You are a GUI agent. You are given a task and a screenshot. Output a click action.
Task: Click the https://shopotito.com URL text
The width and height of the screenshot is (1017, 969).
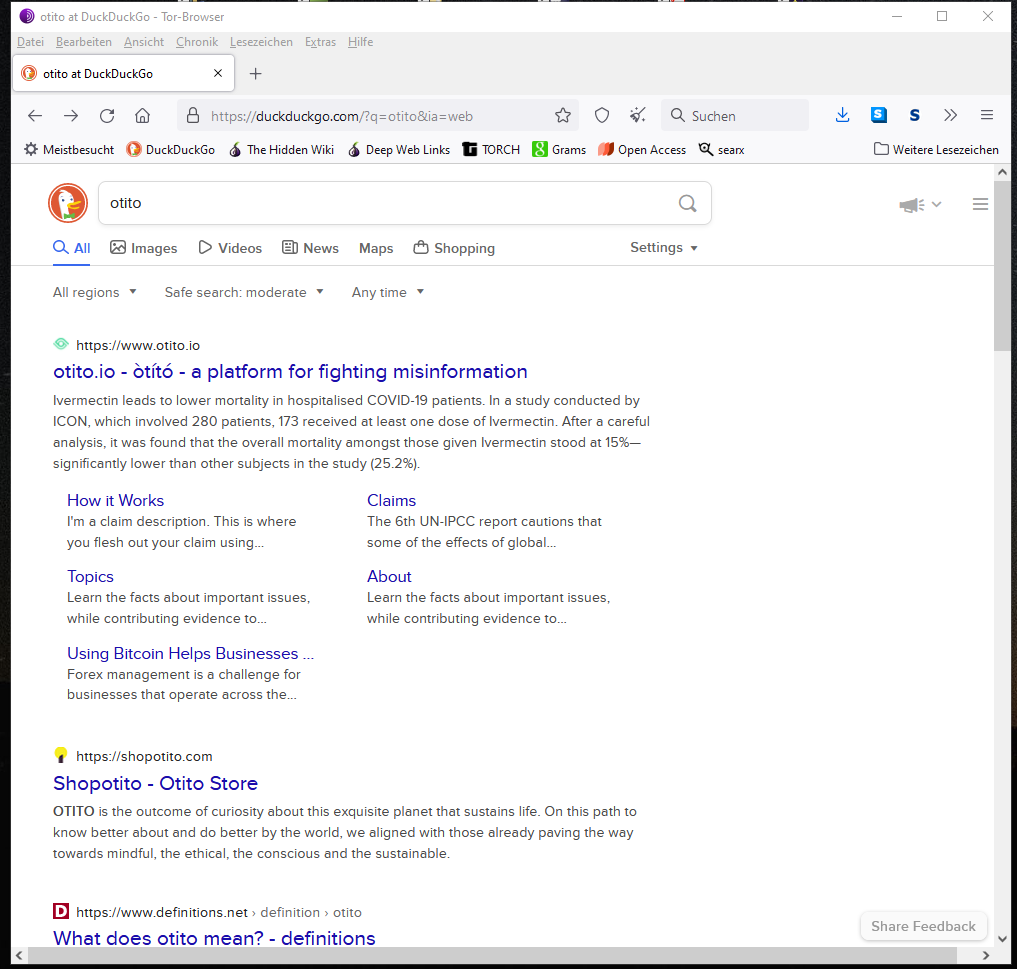tap(144, 756)
